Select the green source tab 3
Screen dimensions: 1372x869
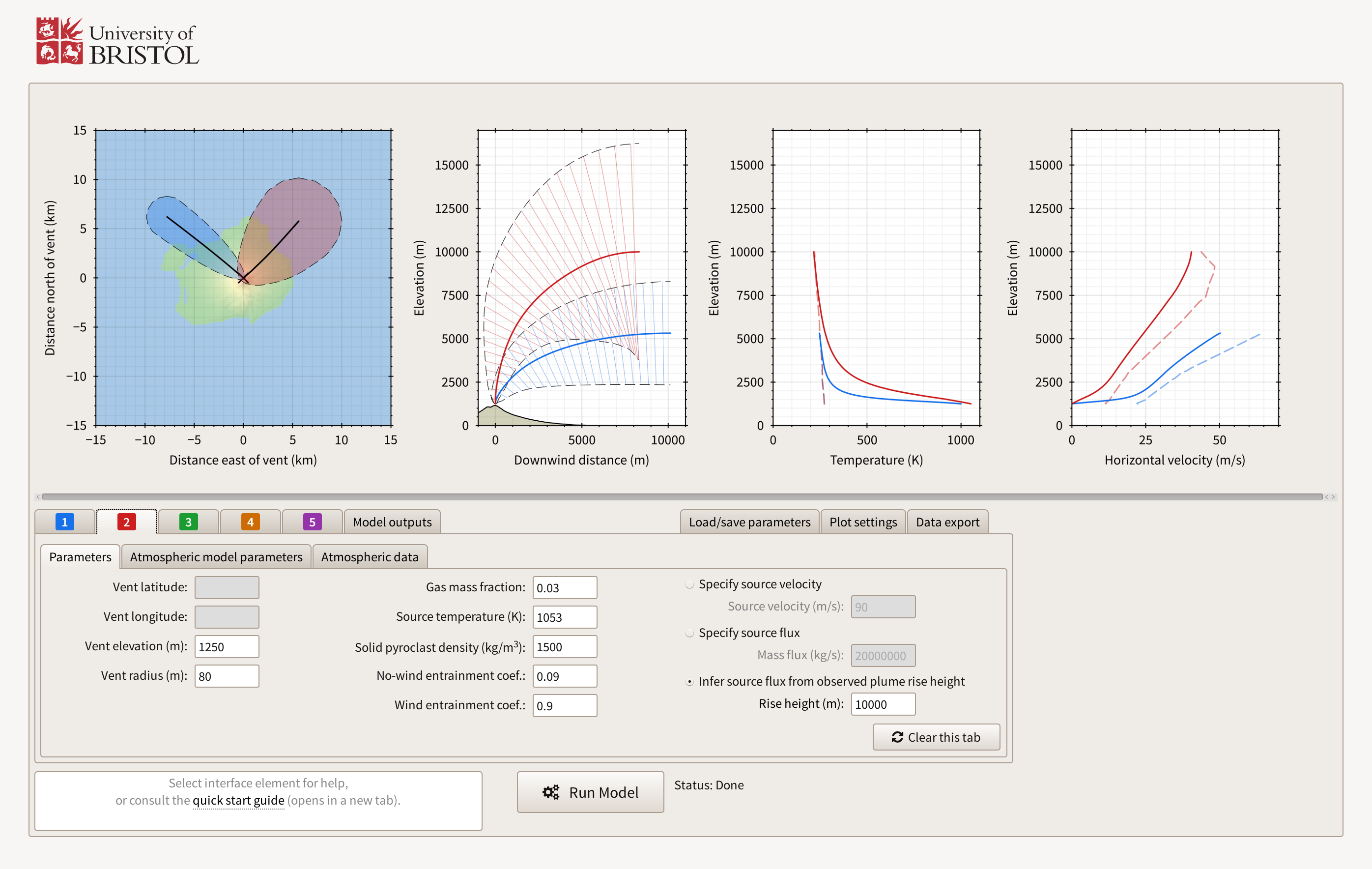(x=188, y=522)
